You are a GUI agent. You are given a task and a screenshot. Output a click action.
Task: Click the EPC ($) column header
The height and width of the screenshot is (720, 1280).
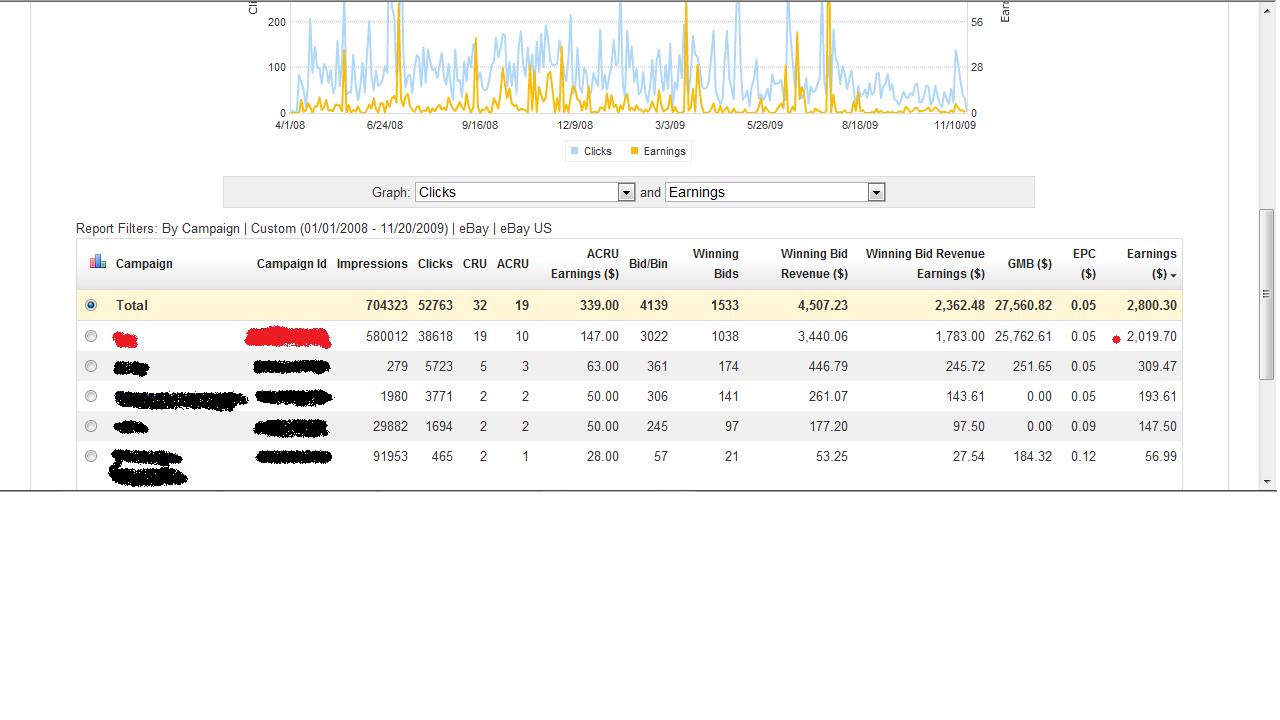[1084, 264]
